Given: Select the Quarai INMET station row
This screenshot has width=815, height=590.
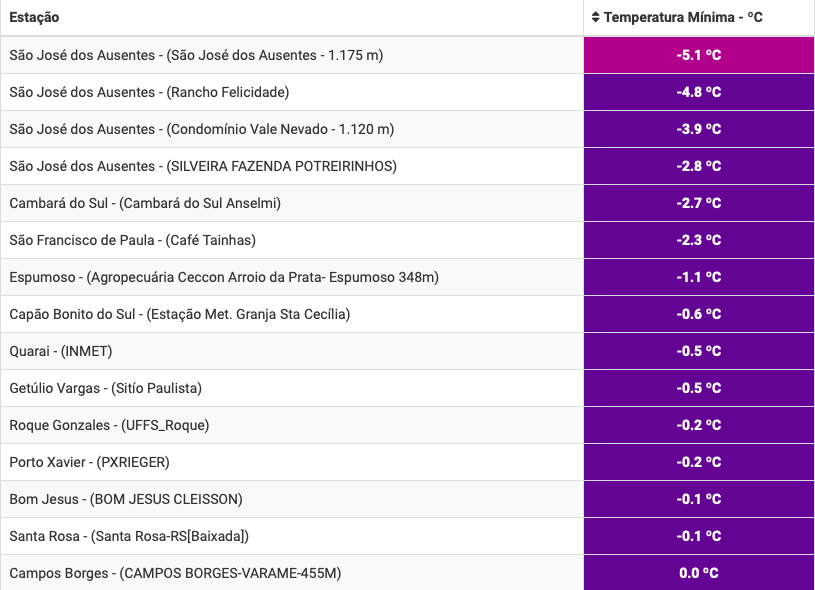Looking at the screenshot, I should point(61,351).
